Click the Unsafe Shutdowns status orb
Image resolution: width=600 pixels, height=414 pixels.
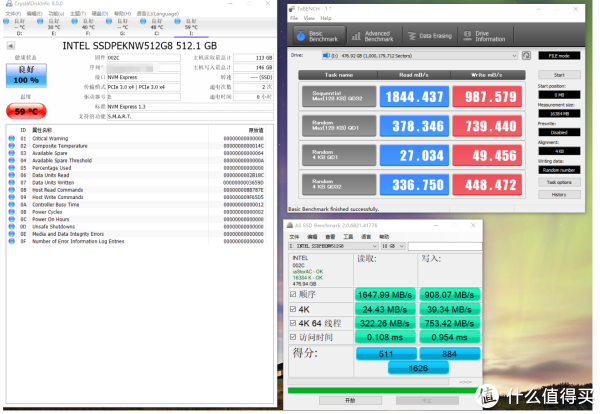pos(11,227)
